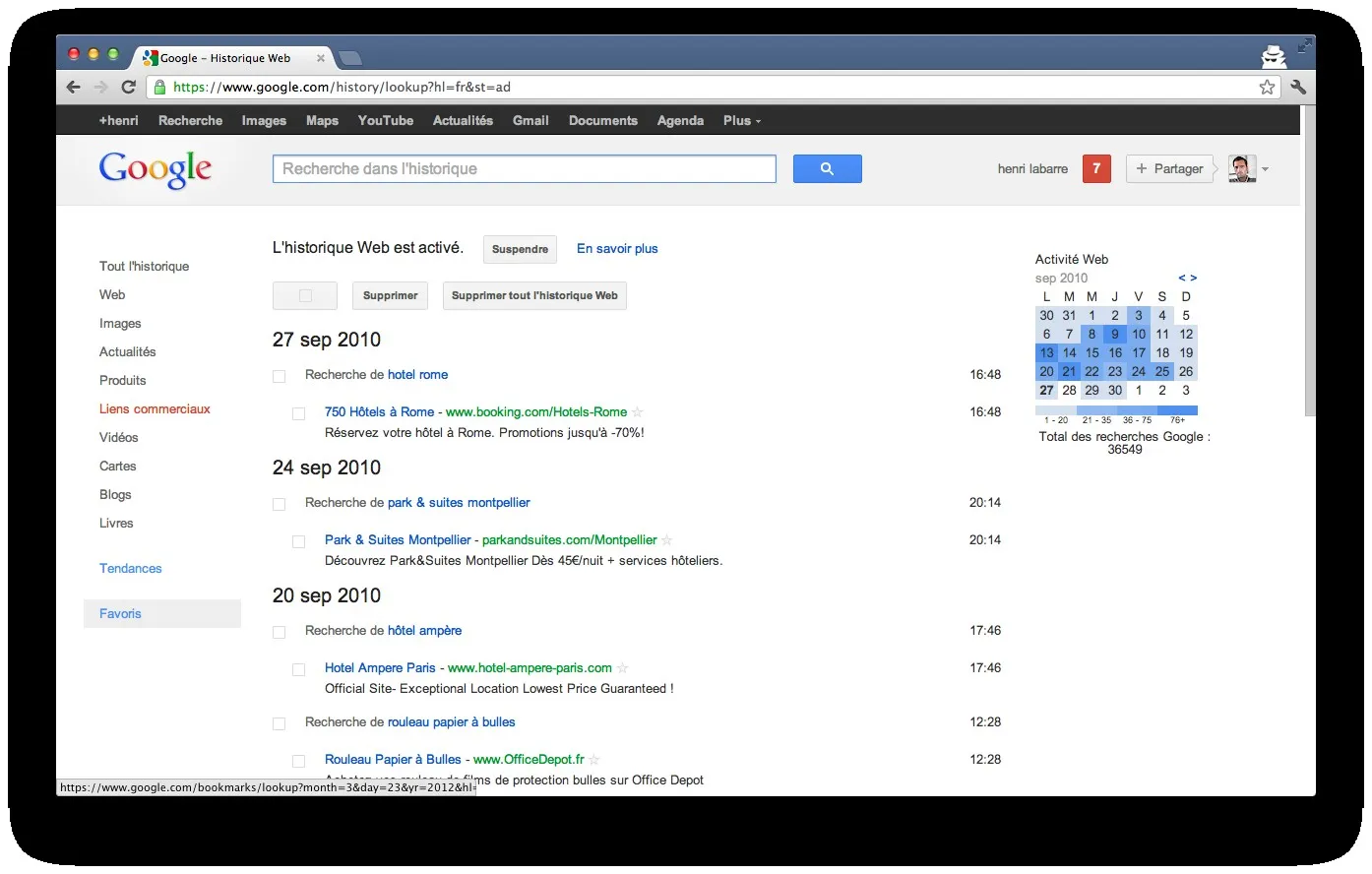The height and width of the screenshot is (874, 1372).
Task: Click the Partager button
Action: click(x=1169, y=168)
